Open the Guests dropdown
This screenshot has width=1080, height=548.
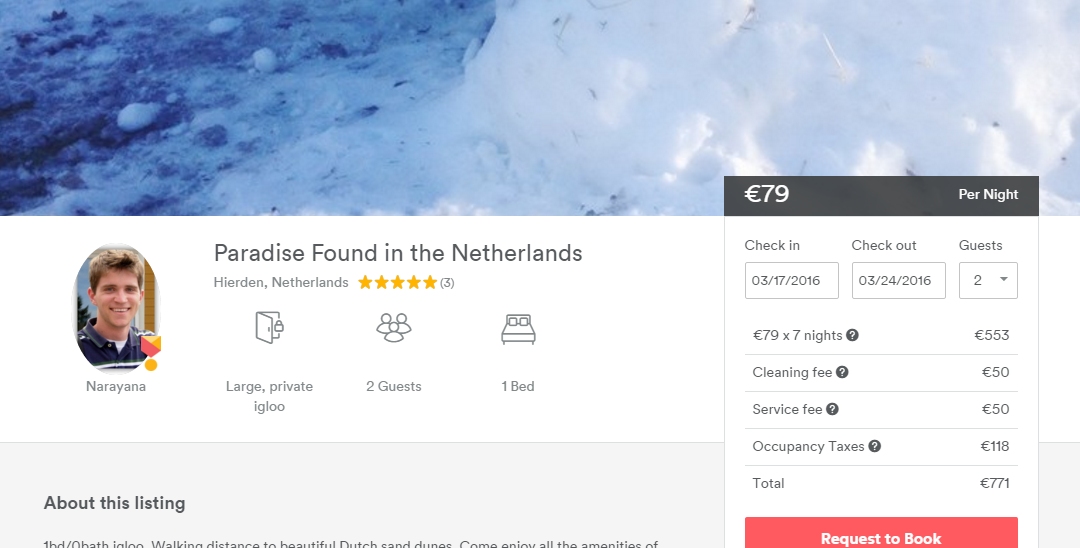coord(988,280)
